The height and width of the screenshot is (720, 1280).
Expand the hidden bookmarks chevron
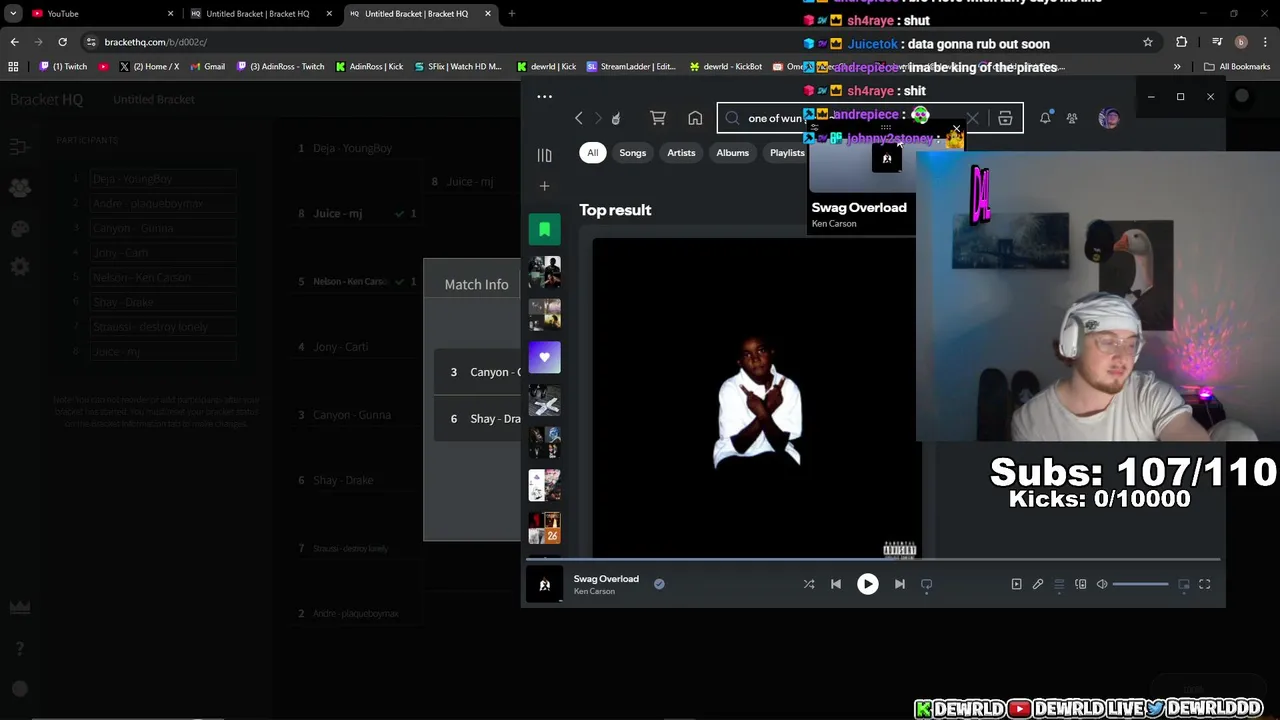(1177, 67)
